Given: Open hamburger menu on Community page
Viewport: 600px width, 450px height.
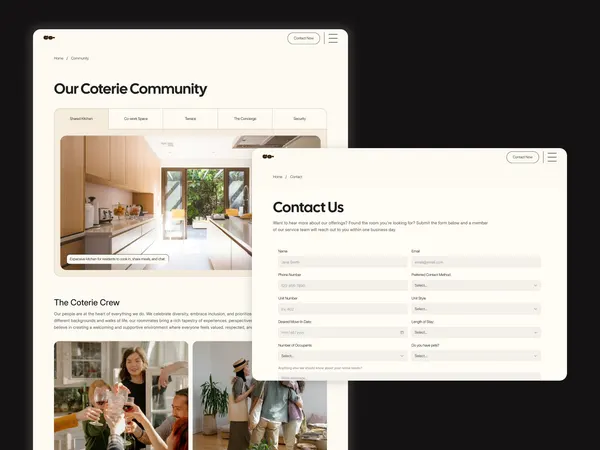Looking at the screenshot, I should pyautogui.click(x=333, y=38).
